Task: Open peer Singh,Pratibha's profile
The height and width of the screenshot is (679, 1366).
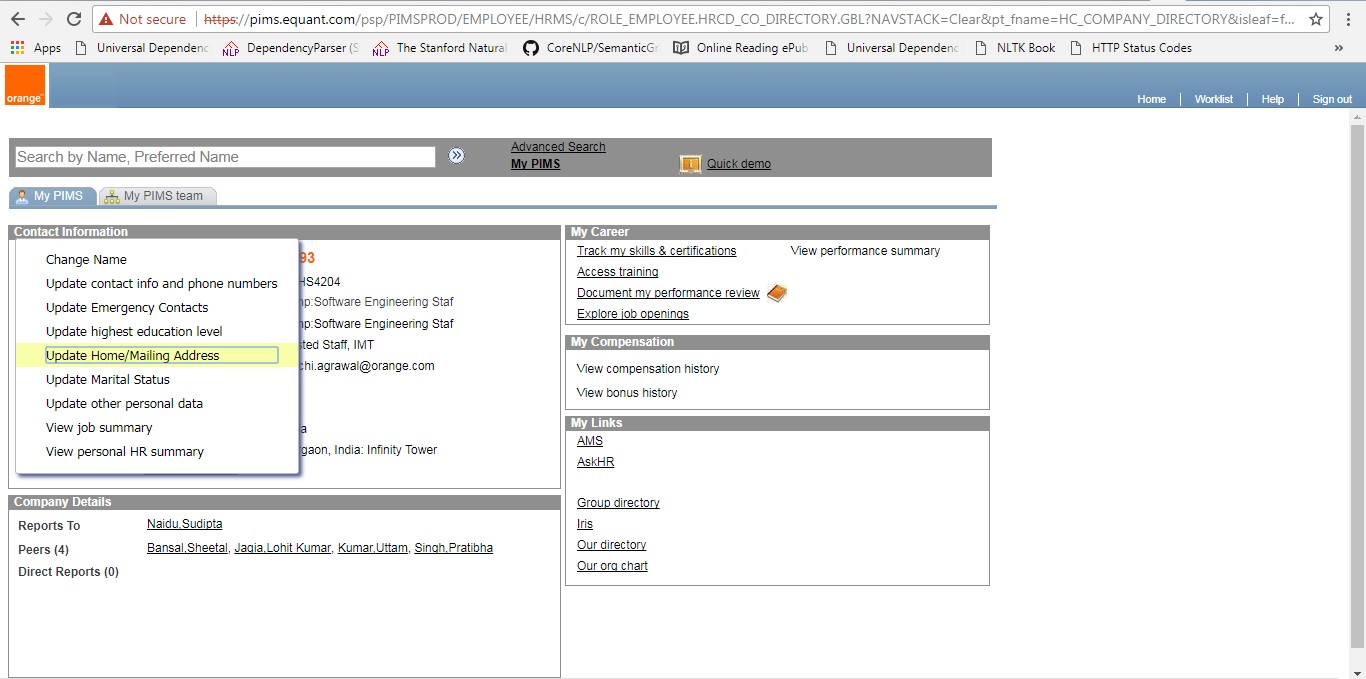Action: (453, 548)
